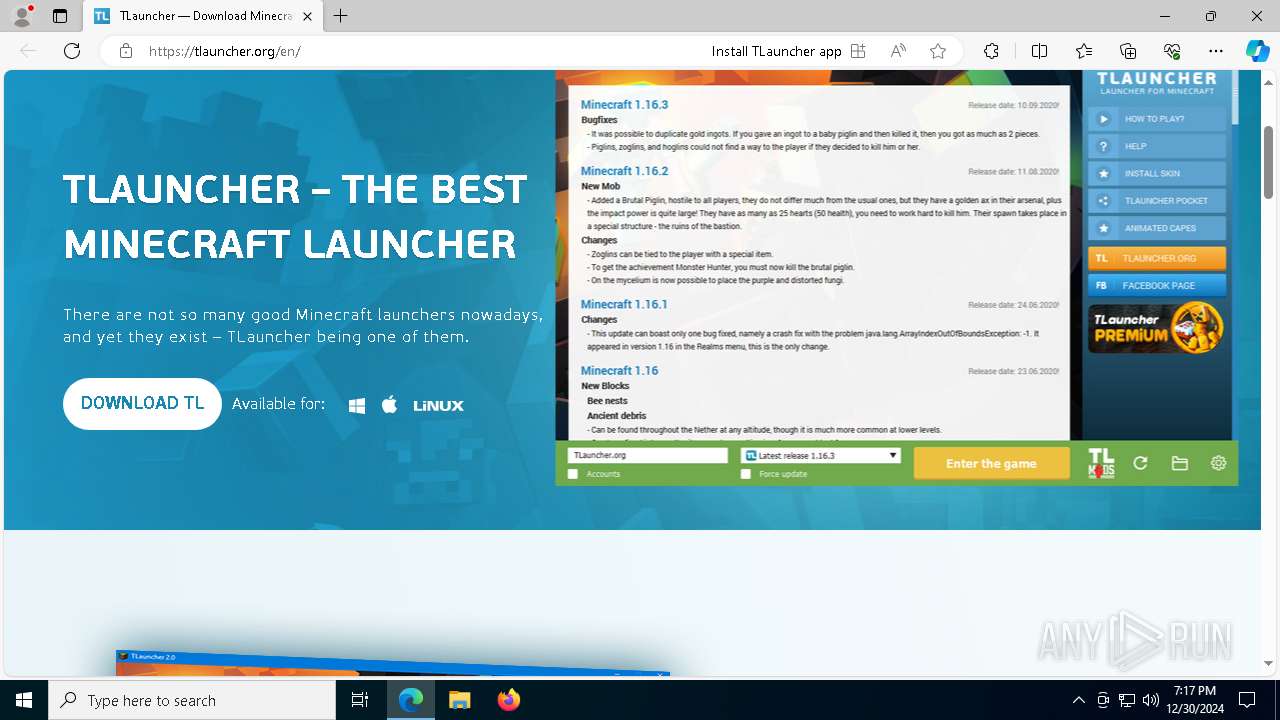Open Browser essentials heart icon
This screenshot has width=1280, height=720.
point(1172,51)
